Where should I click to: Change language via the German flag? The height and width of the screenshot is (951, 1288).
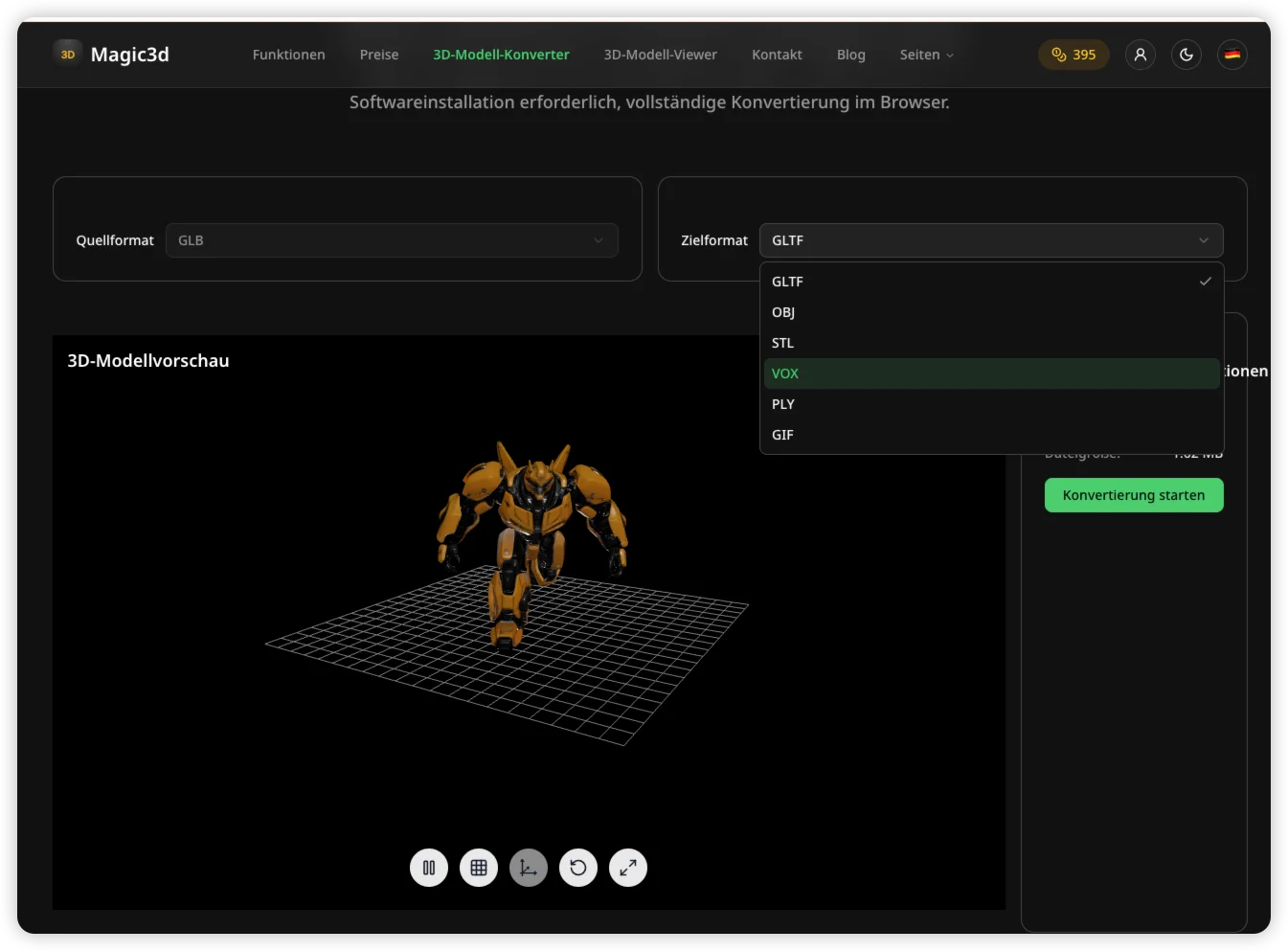pyautogui.click(x=1232, y=55)
